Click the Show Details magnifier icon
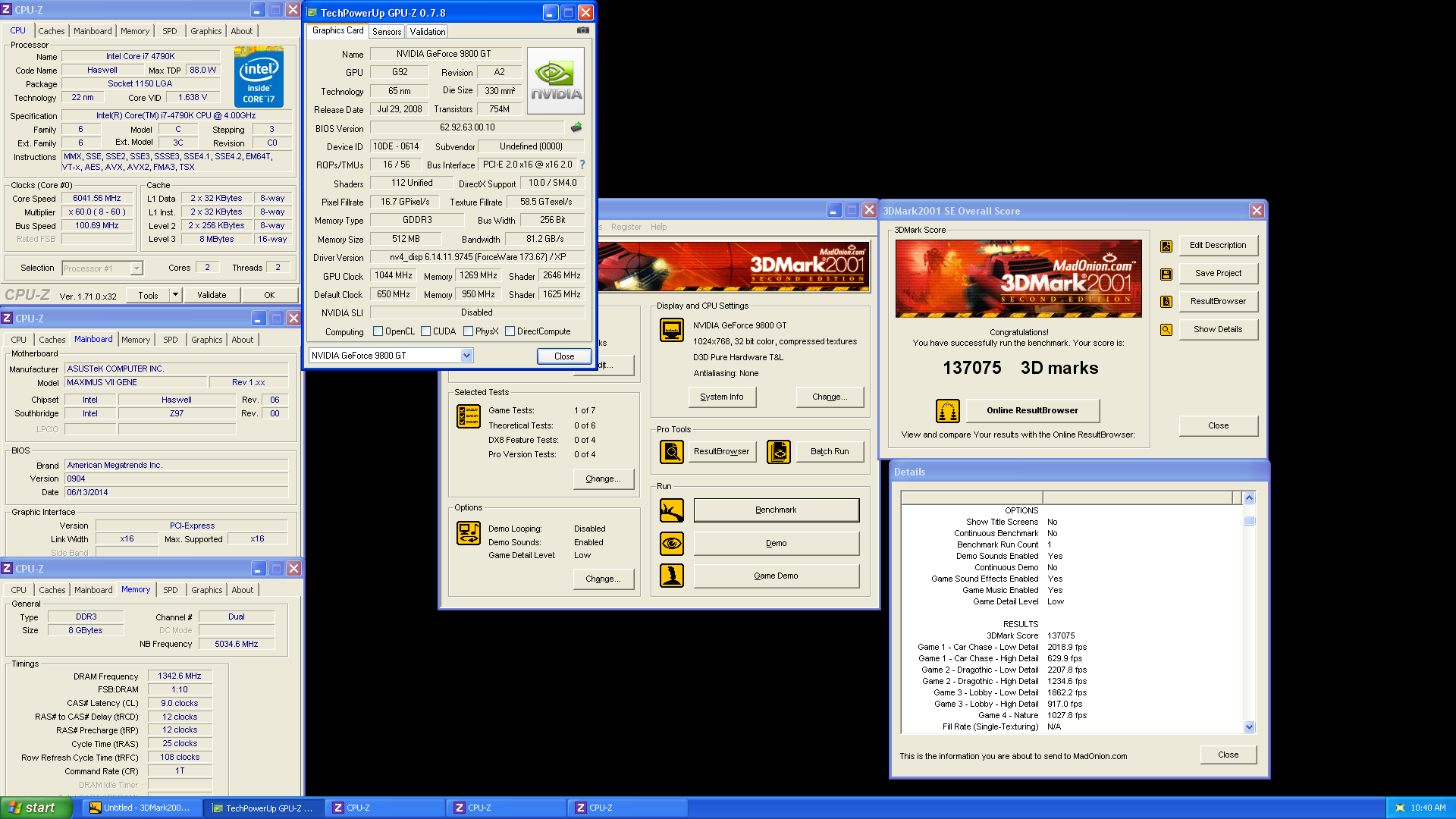Viewport: 1456px width, 819px height. [x=1166, y=330]
